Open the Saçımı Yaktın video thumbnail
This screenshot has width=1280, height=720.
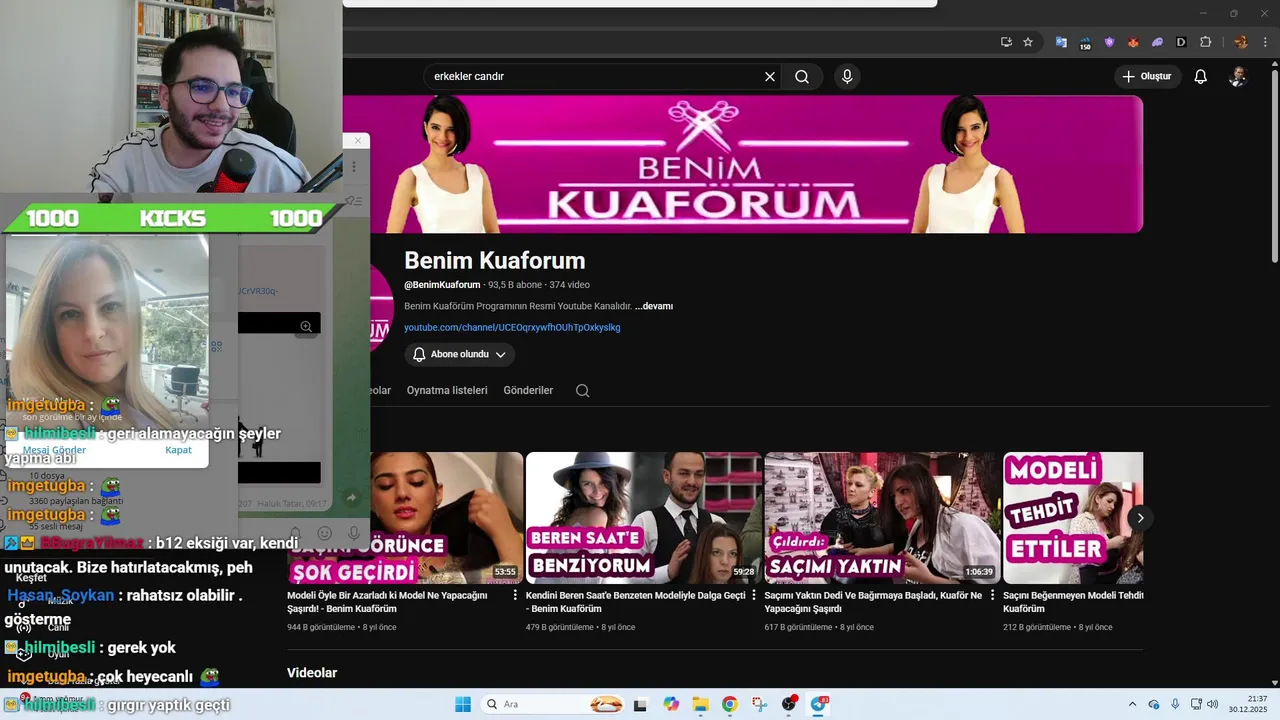pyautogui.click(x=882, y=518)
